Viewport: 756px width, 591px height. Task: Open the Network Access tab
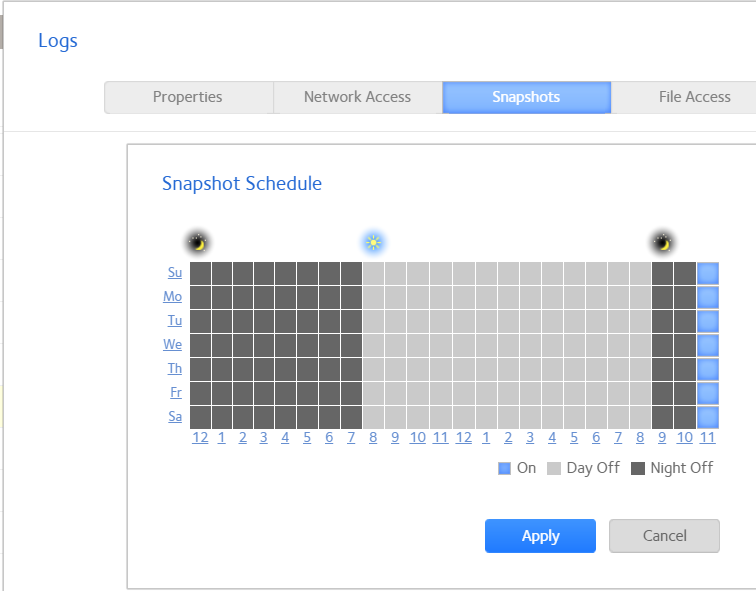tap(357, 97)
